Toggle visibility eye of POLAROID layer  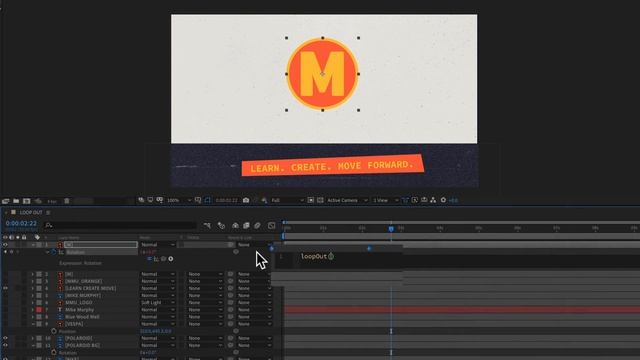coord(5,338)
